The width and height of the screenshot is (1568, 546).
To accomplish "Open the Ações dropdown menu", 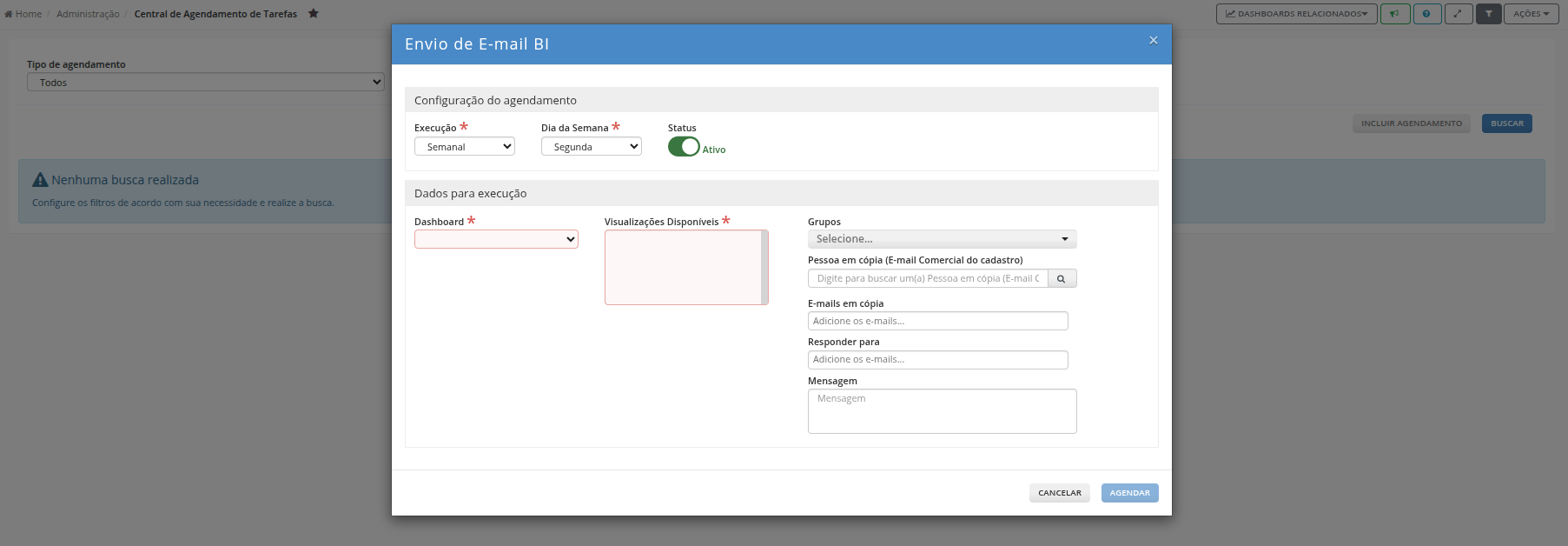I will (1531, 14).
